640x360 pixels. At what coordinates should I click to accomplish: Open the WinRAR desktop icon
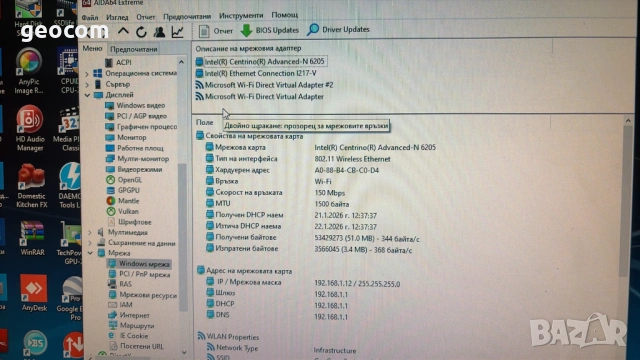pos(32,238)
